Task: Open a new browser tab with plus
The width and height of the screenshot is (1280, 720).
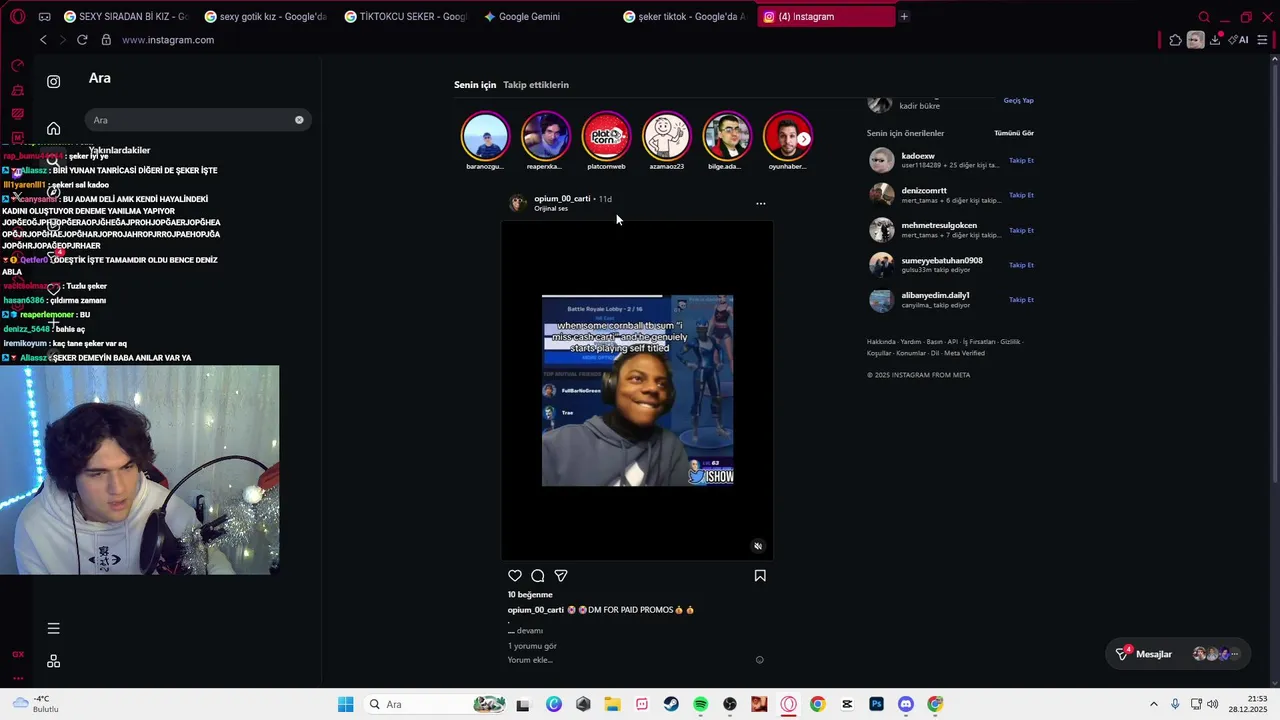Action: coord(904,17)
